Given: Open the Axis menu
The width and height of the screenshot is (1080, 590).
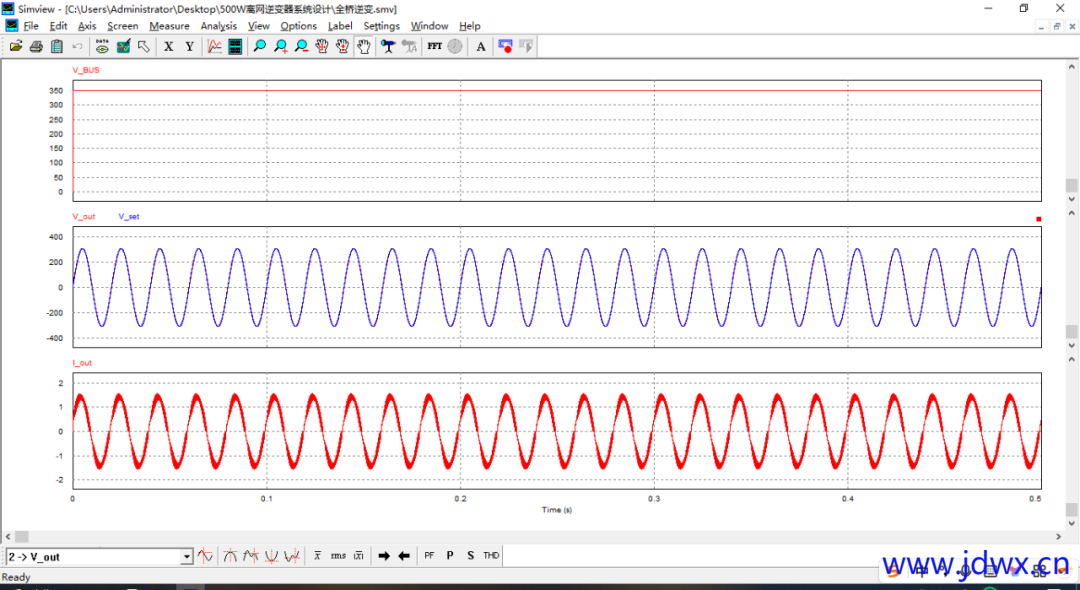Looking at the screenshot, I should tap(87, 26).
